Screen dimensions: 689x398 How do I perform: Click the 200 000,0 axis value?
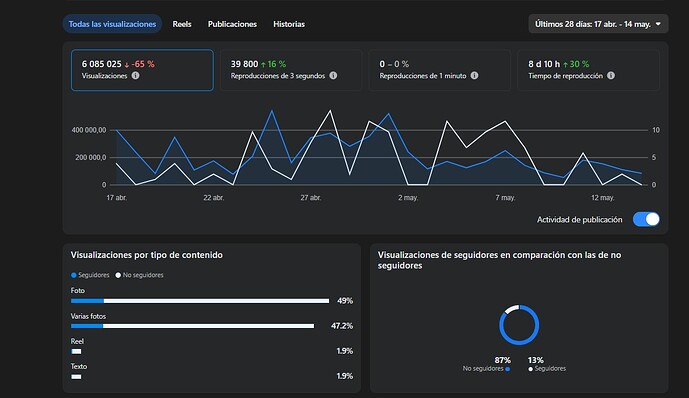(x=91, y=157)
